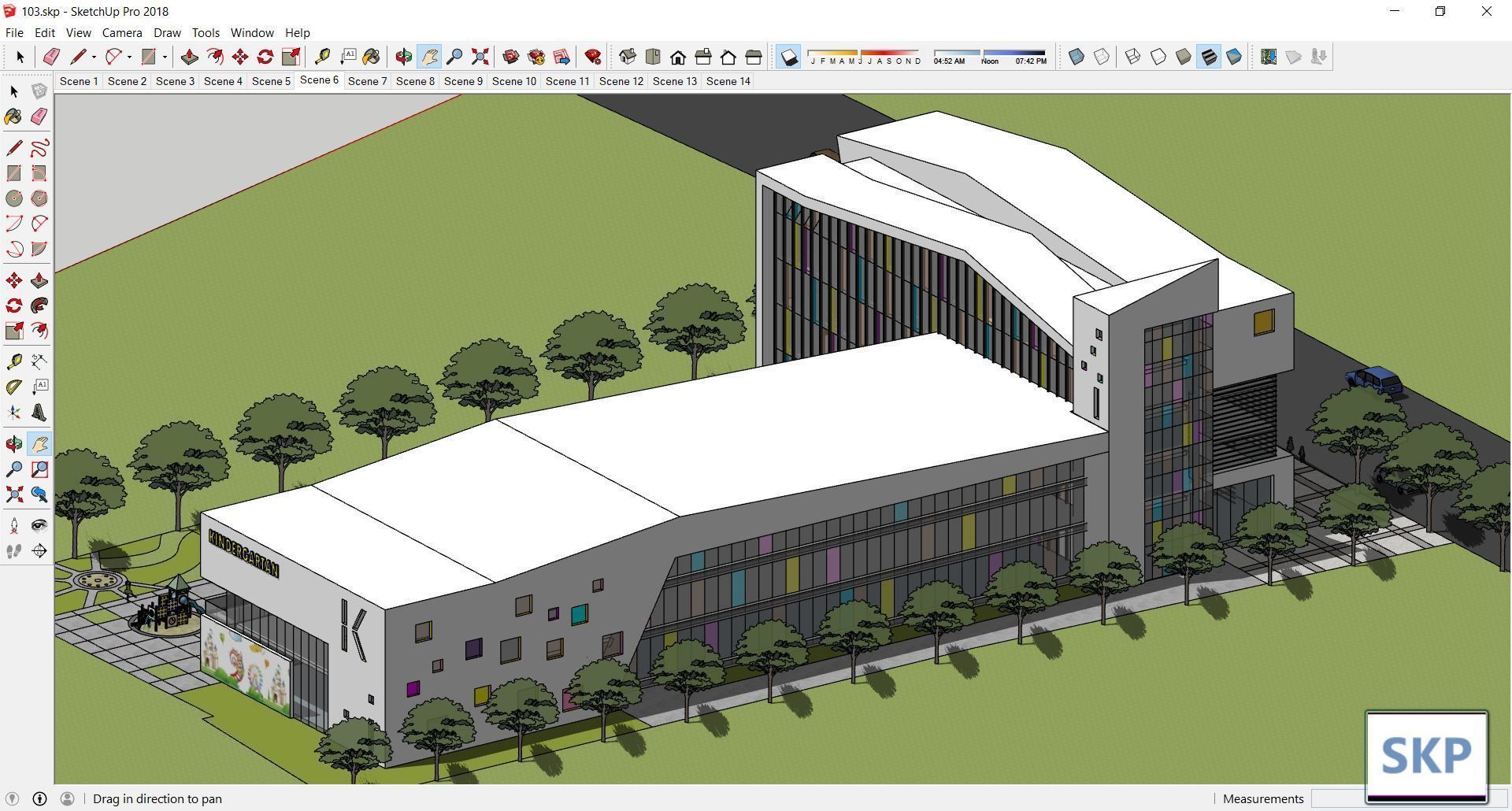Viewport: 1512px width, 811px height.
Task: Open the Window menu
Action: point(252,32)
